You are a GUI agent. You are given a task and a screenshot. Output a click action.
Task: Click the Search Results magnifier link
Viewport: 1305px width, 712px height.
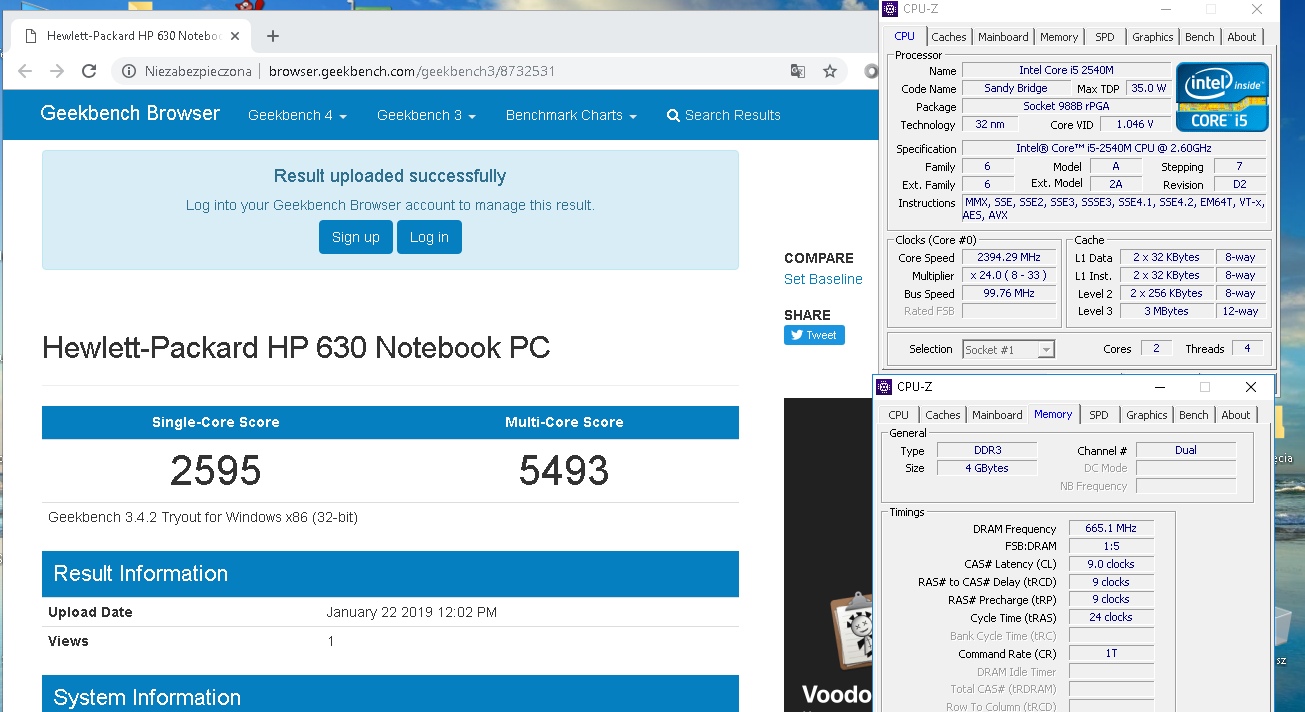point(723,115)
